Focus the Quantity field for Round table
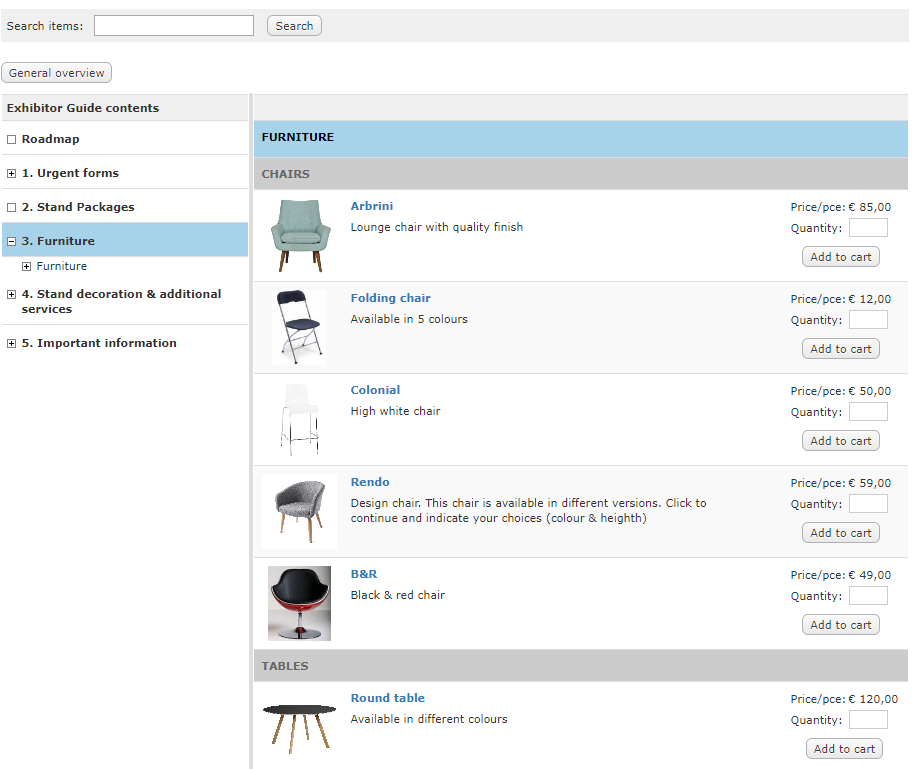The image size is (913, 769). coord(868,720)
